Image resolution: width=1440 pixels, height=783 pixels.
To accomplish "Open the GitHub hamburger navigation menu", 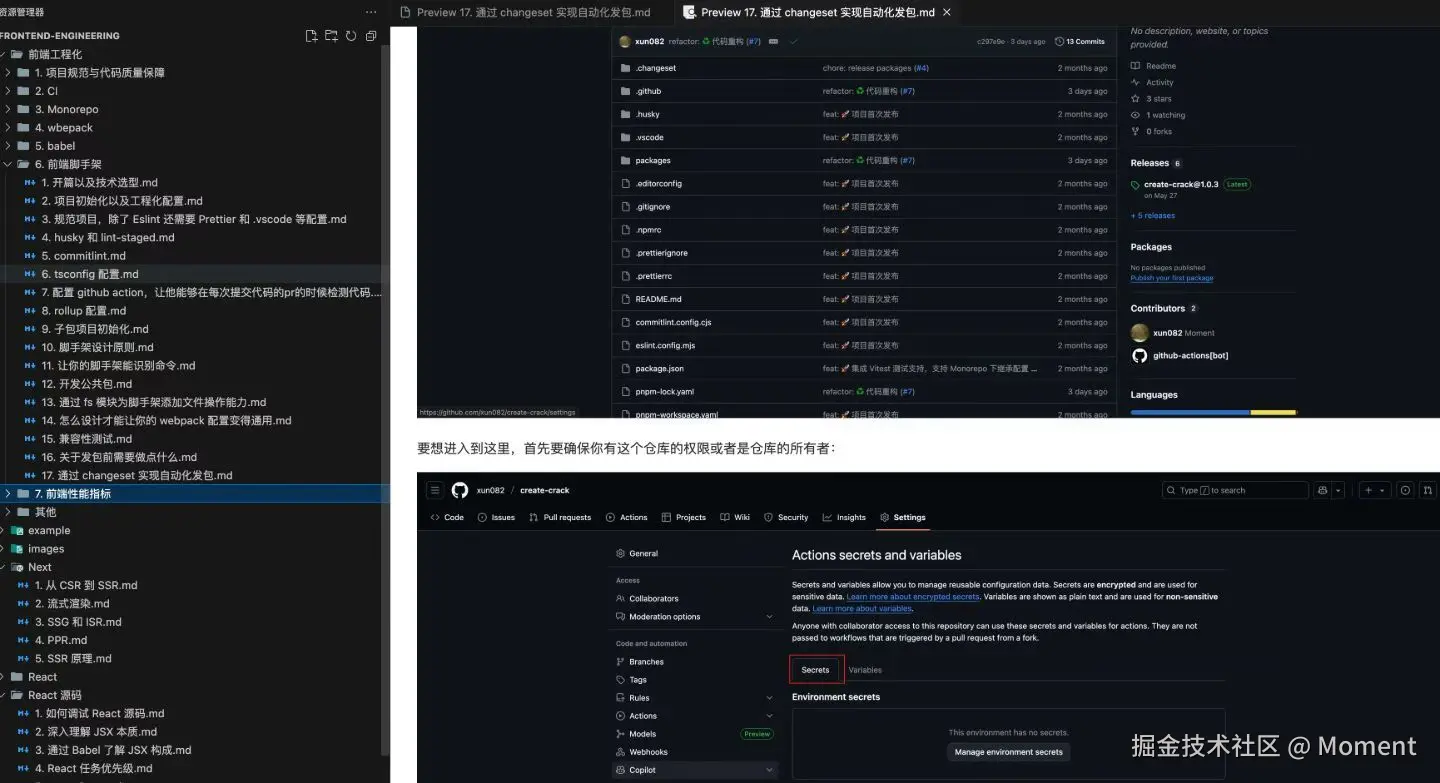I will pos(434,490).
